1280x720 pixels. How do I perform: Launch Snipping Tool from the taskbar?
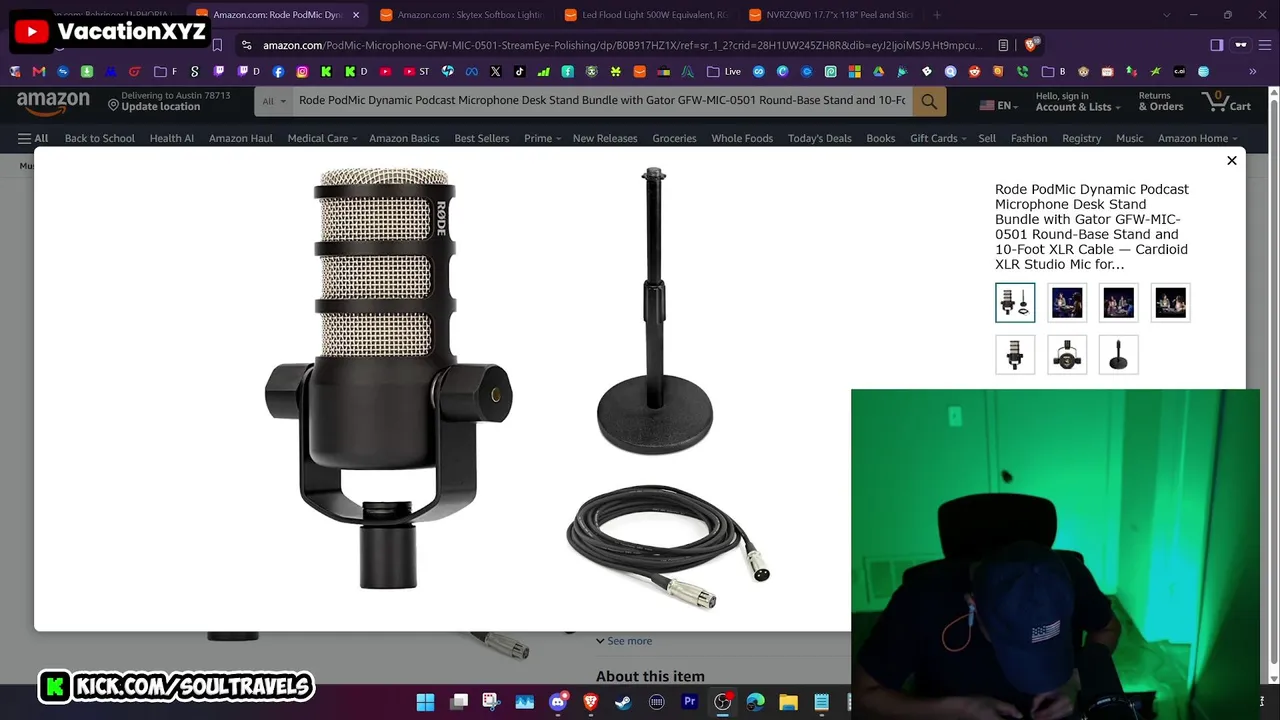click(491, 702)
